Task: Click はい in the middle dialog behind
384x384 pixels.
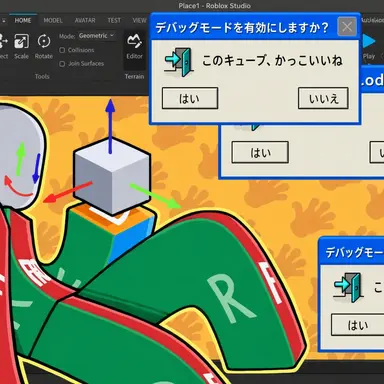Action: click(x=260, y=152)
